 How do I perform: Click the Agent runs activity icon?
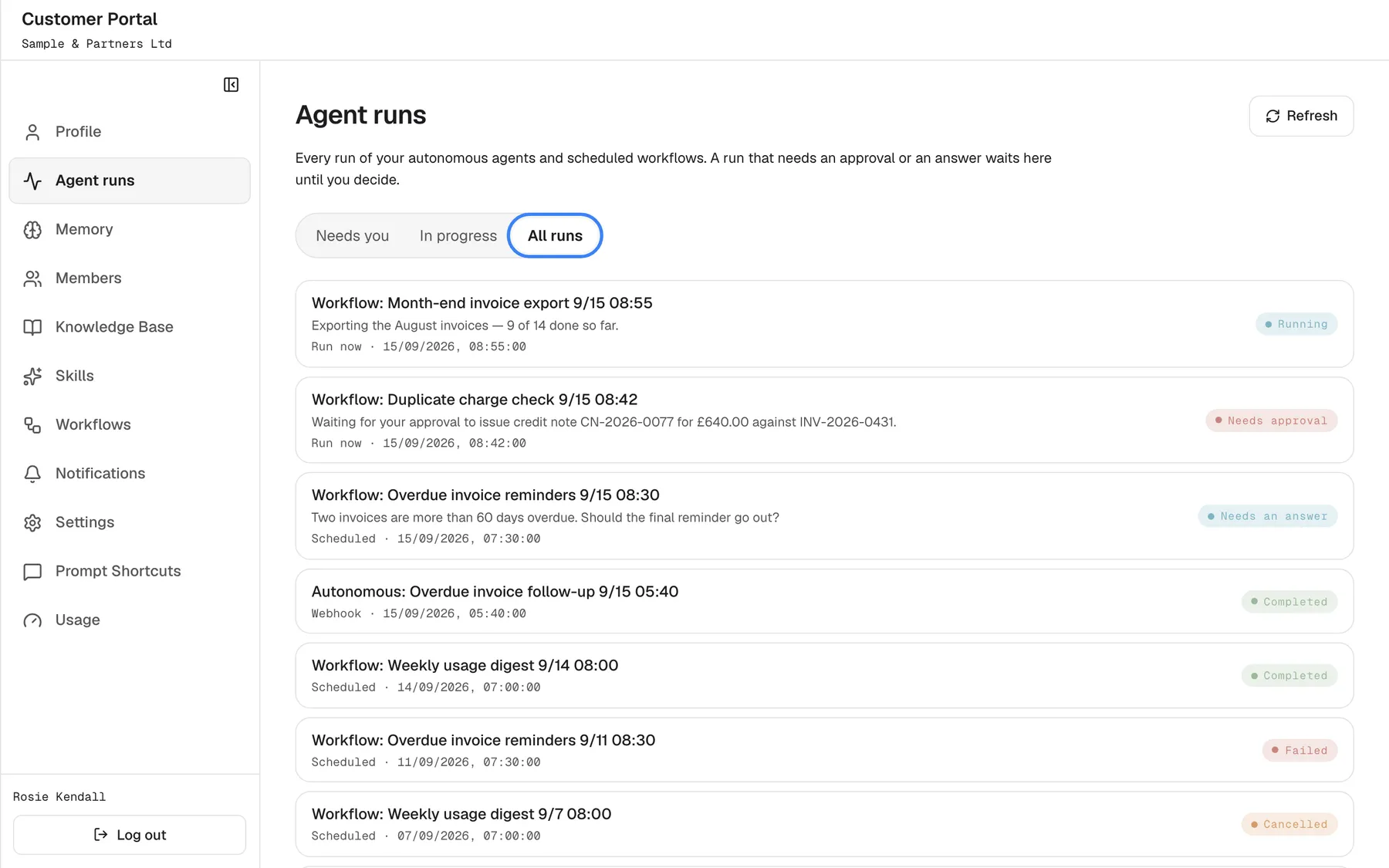click(x=32, y=181)
